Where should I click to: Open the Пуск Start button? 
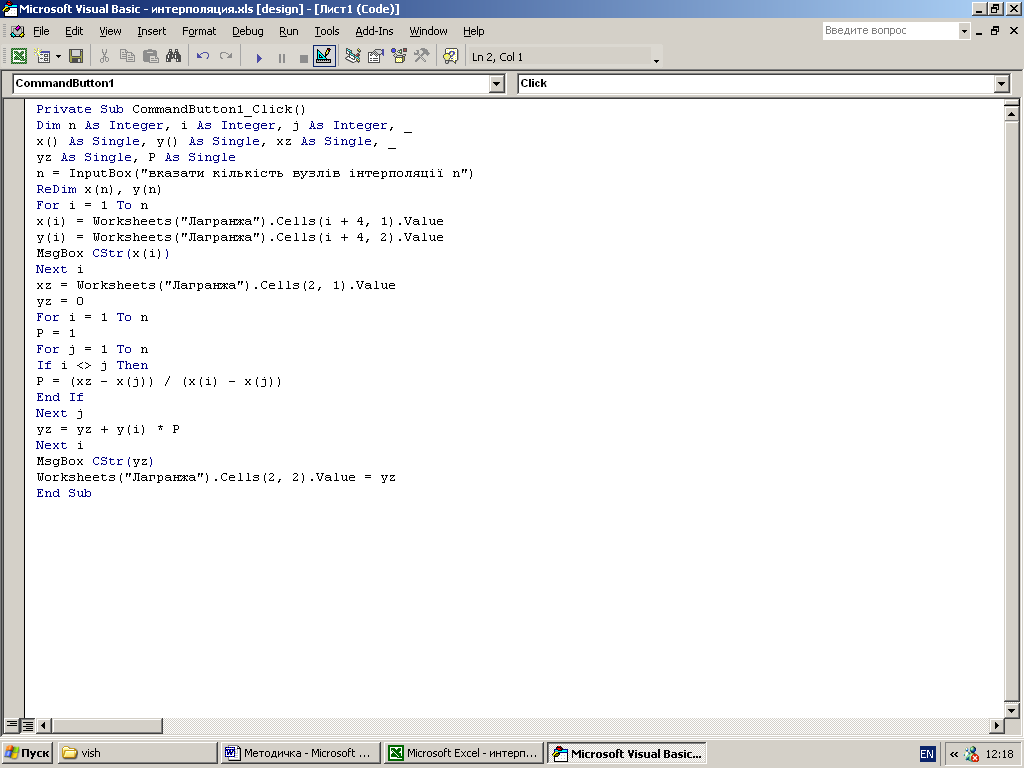[x=27, y=753]
